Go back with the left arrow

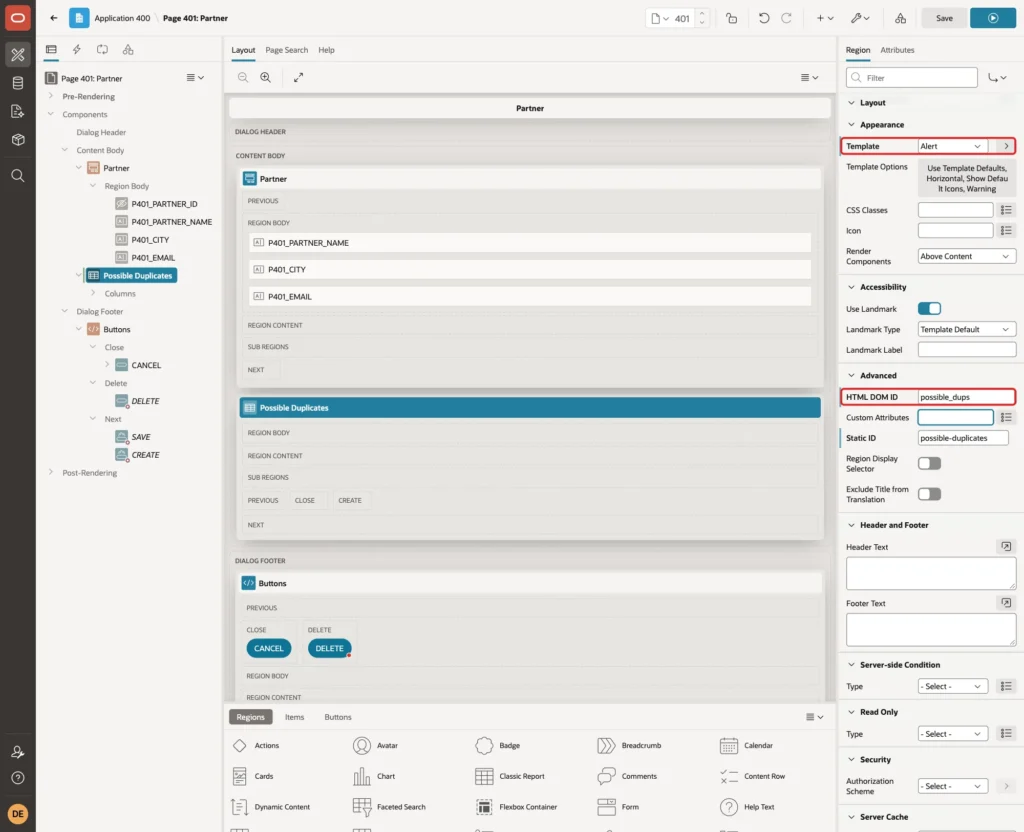(54, 18)
